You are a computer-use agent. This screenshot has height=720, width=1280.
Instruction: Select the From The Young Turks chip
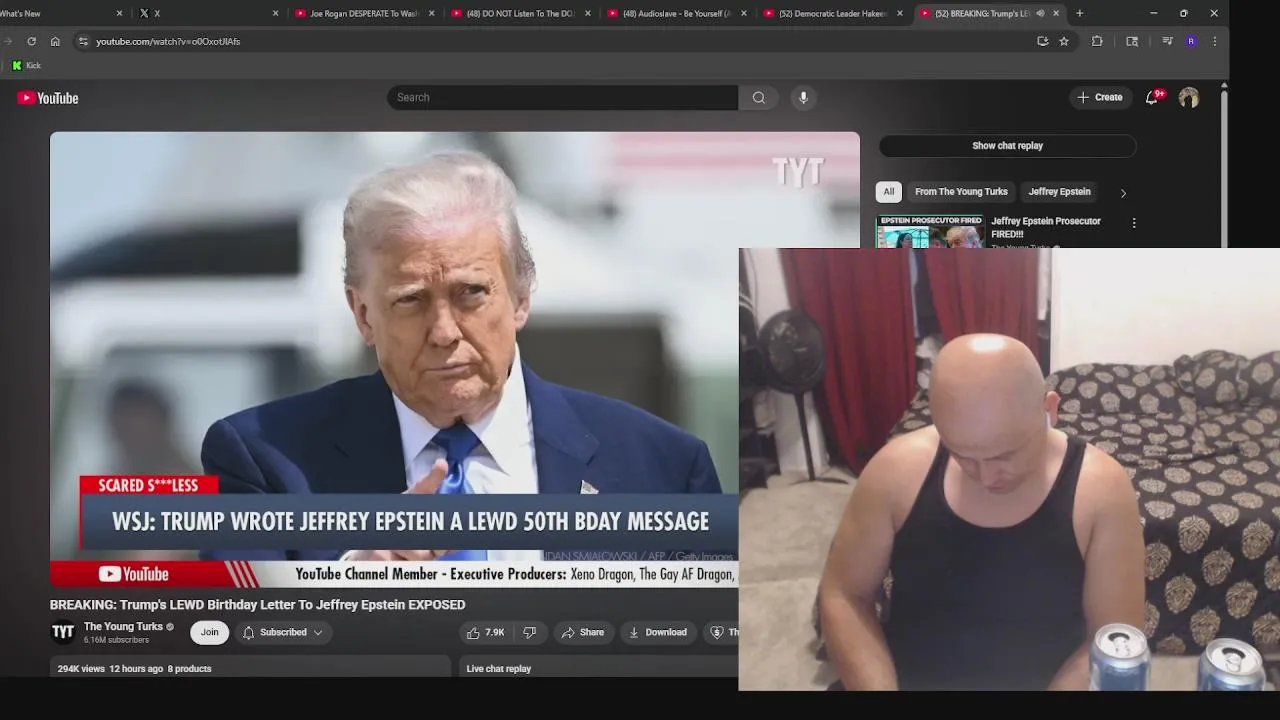coord(961,192)
